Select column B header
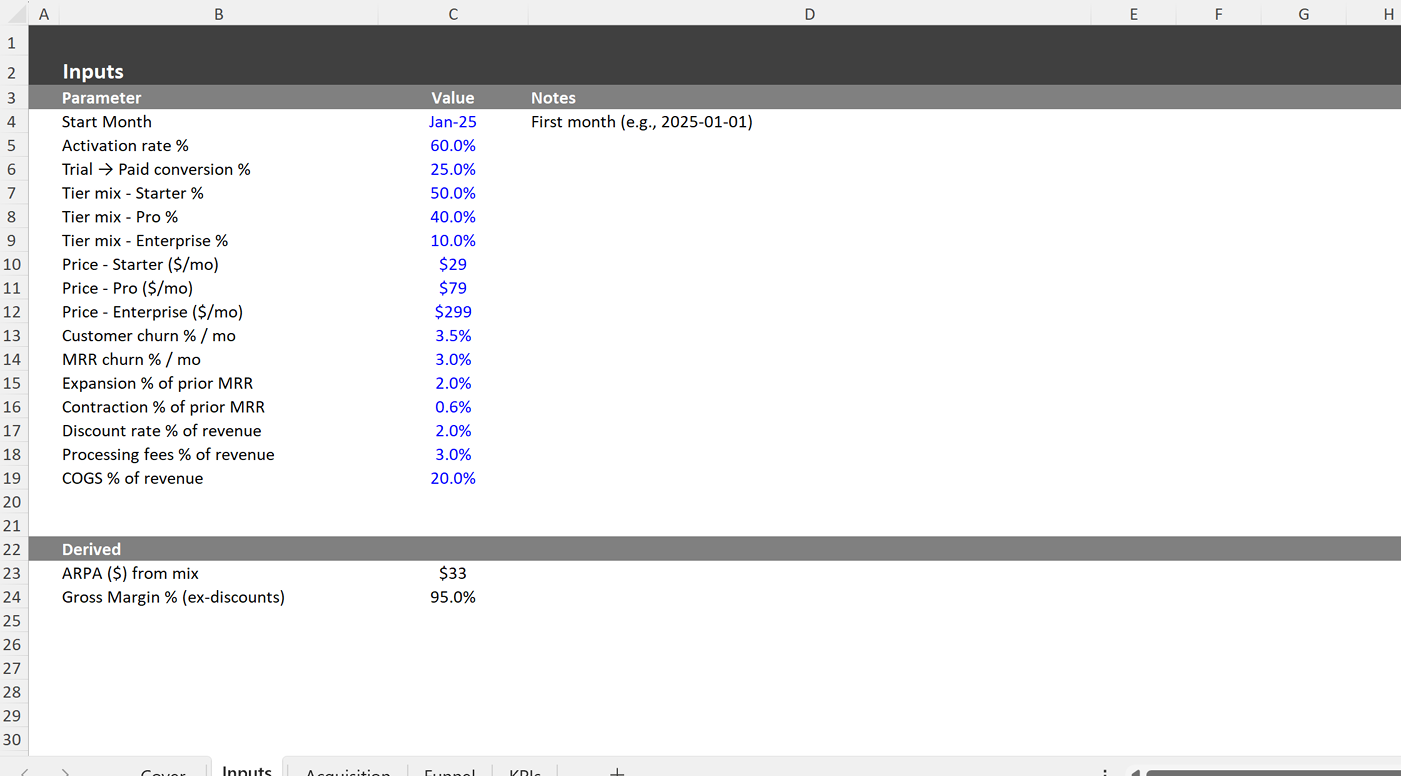1401x776 pixels. pyautogui.click(x=218, y=13)
